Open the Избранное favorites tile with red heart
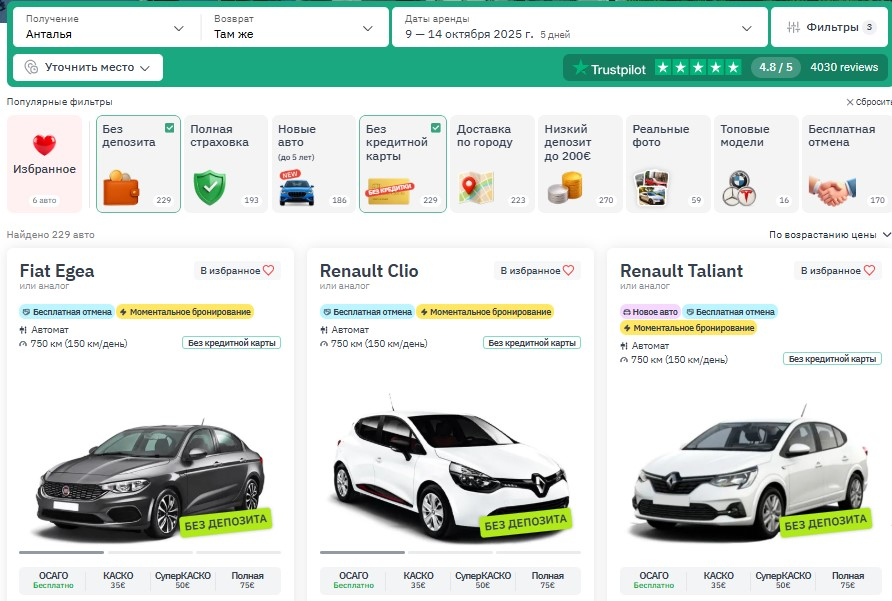This screenshot has height=601, width=892. (44, 164)
